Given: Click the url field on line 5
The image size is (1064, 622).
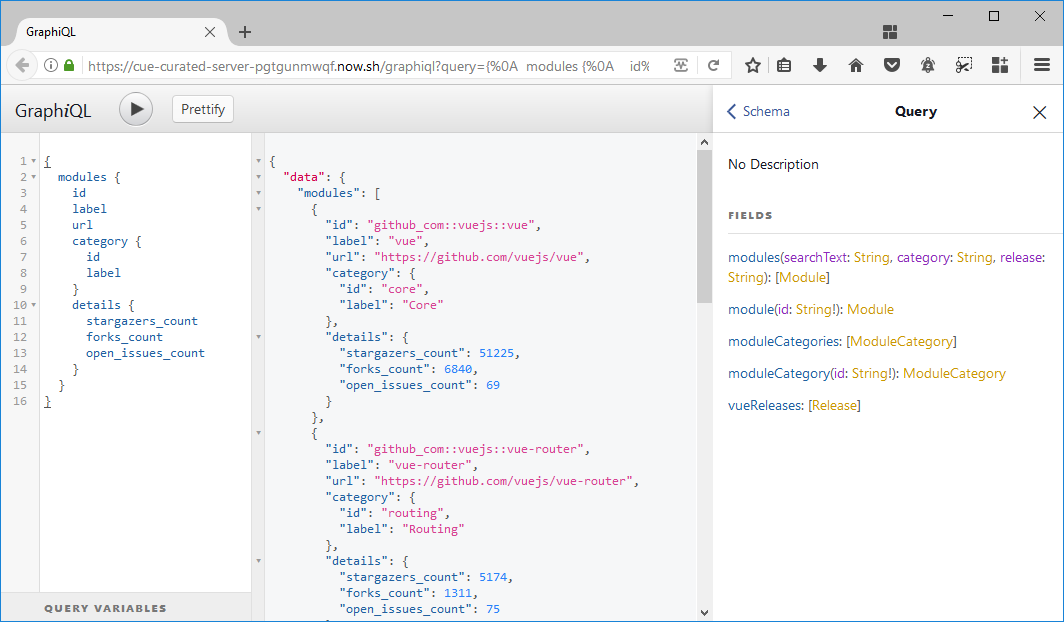Looking at the screenshot, I should 82,225.
